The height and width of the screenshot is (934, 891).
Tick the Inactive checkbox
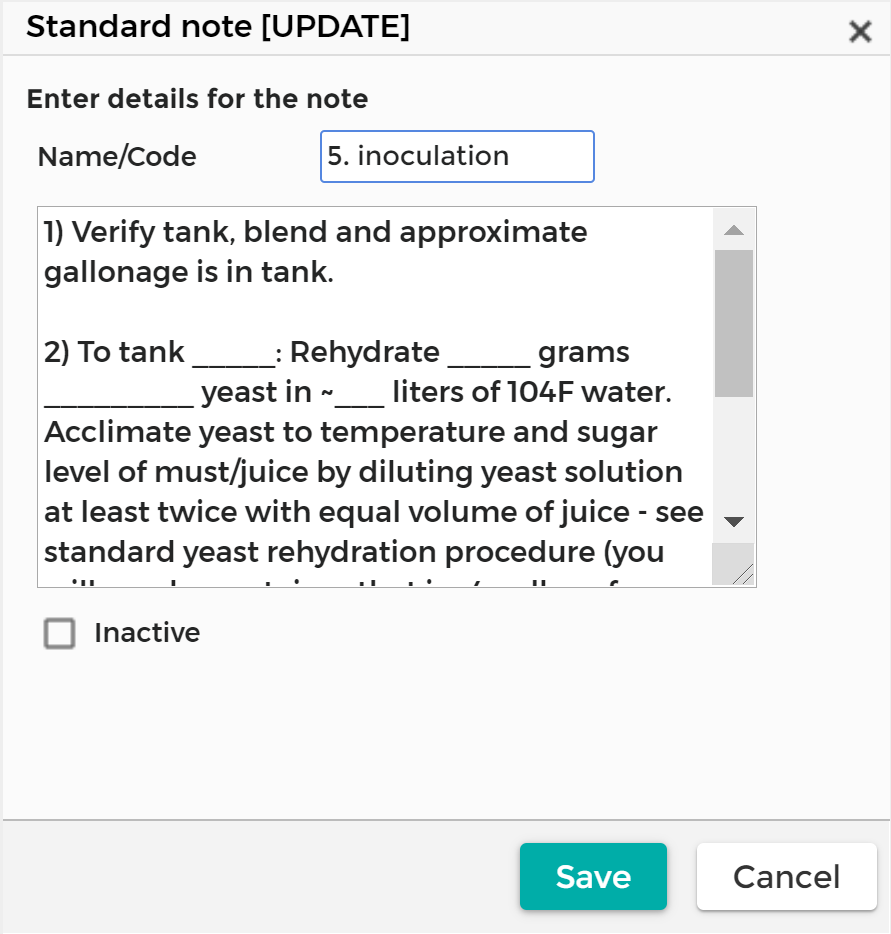coord(60,634)
